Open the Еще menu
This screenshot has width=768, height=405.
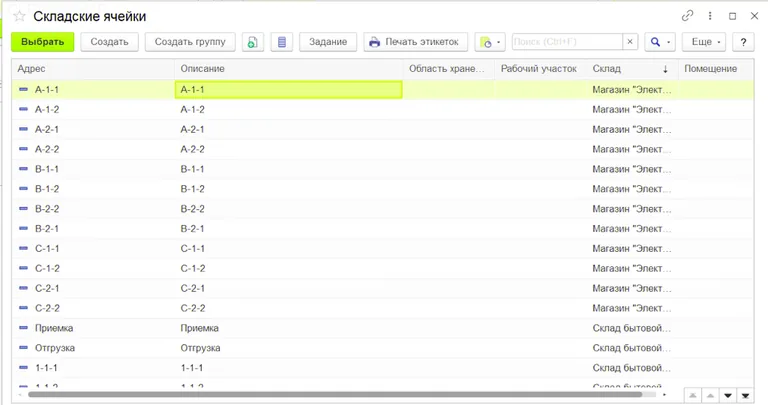tap(704, 42)
